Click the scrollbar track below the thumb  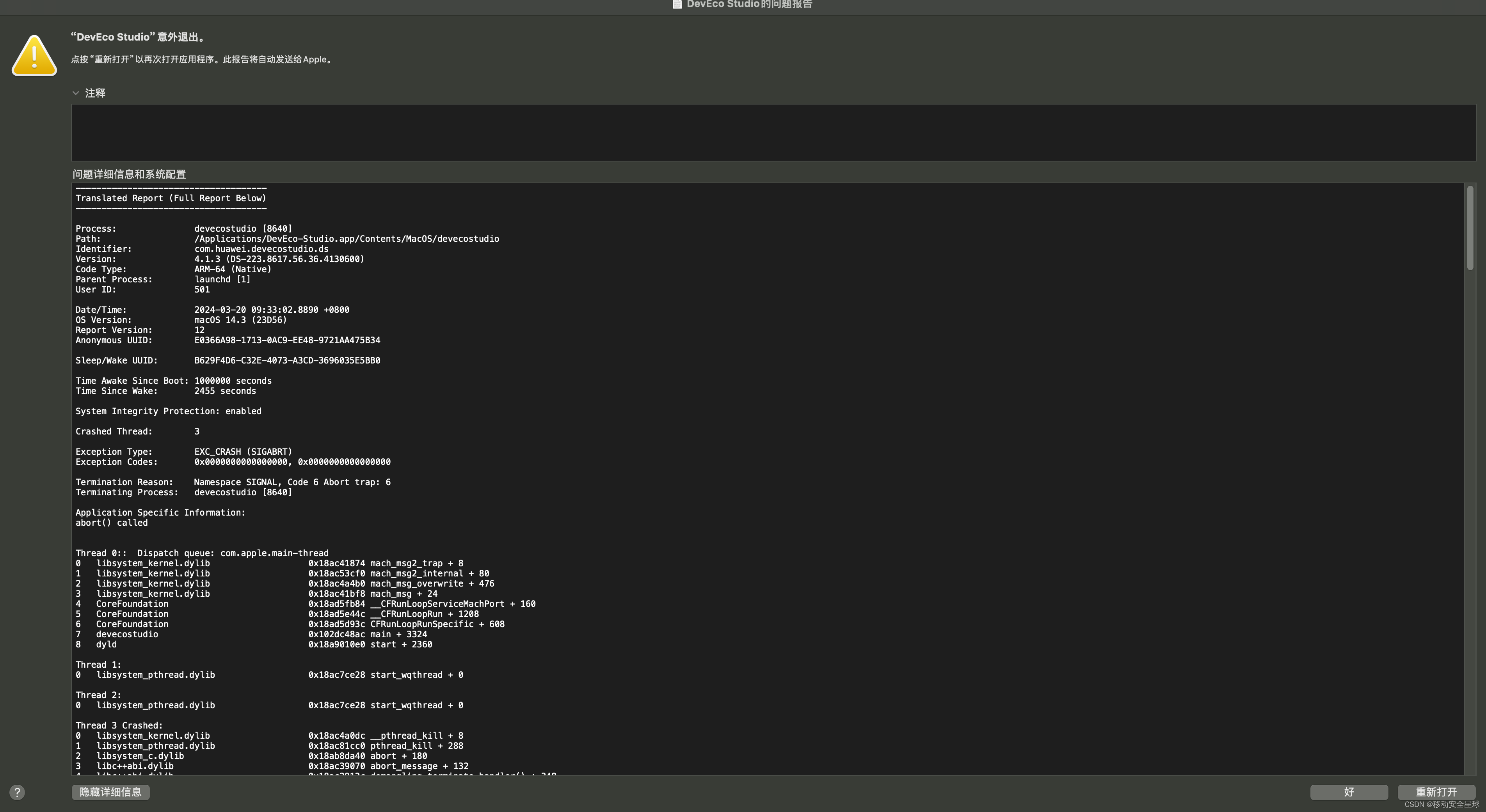[1470, 519]
